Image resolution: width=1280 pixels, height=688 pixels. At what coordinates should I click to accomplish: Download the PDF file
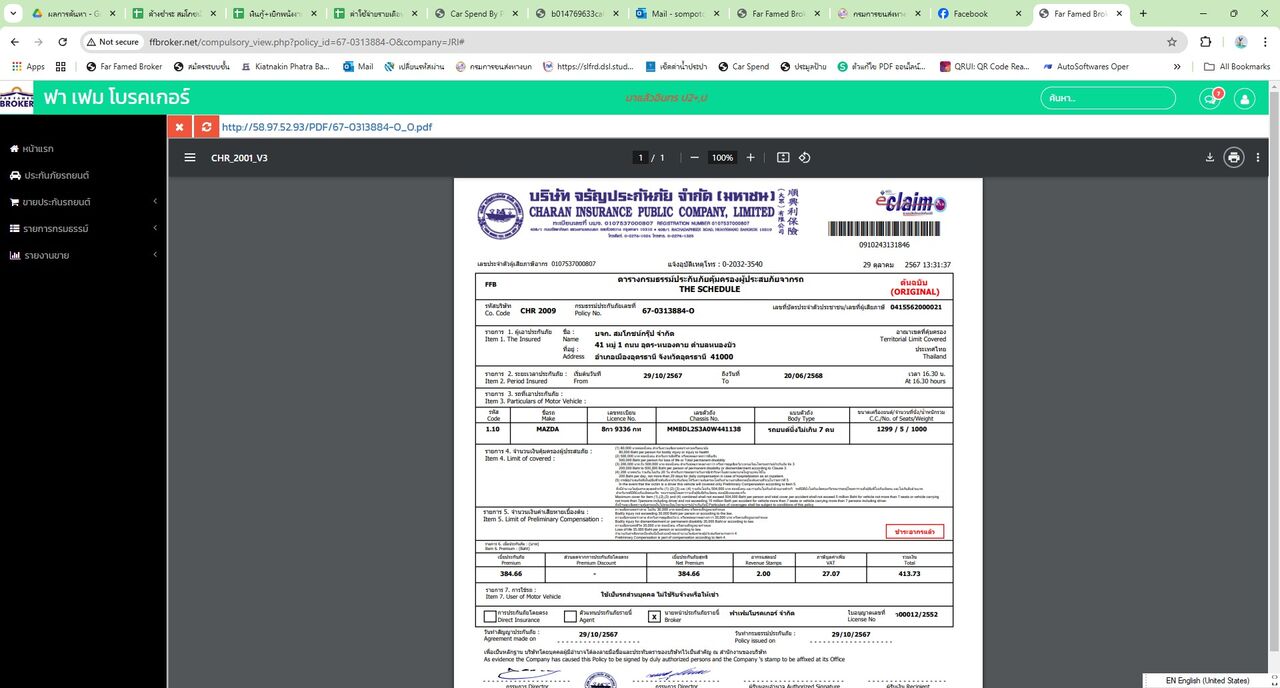1210,158
